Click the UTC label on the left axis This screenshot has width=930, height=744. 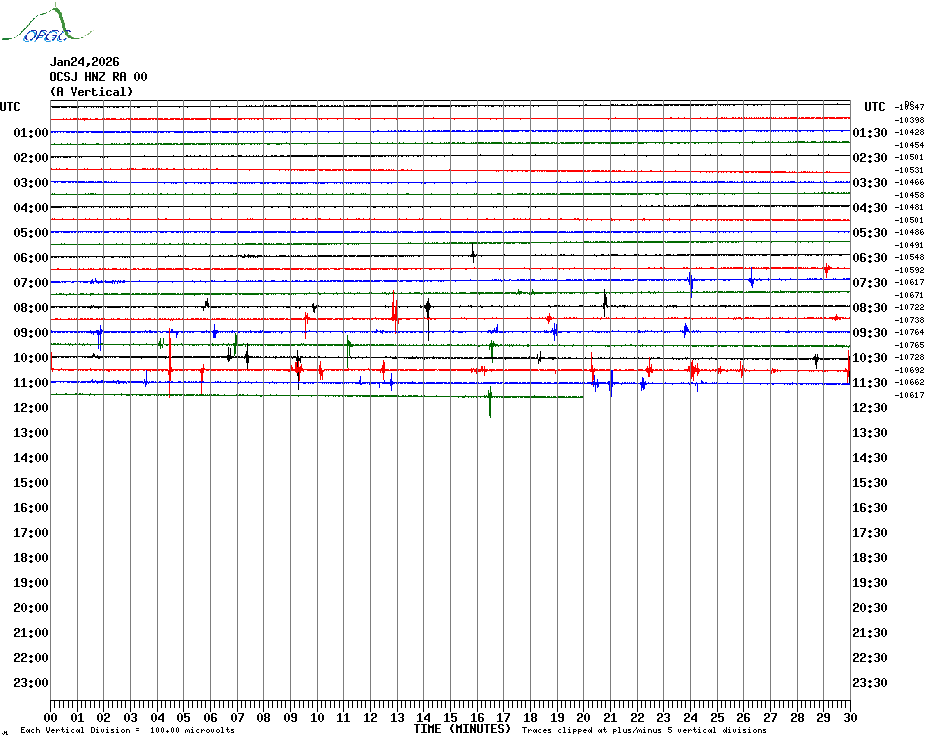[10, 107]
